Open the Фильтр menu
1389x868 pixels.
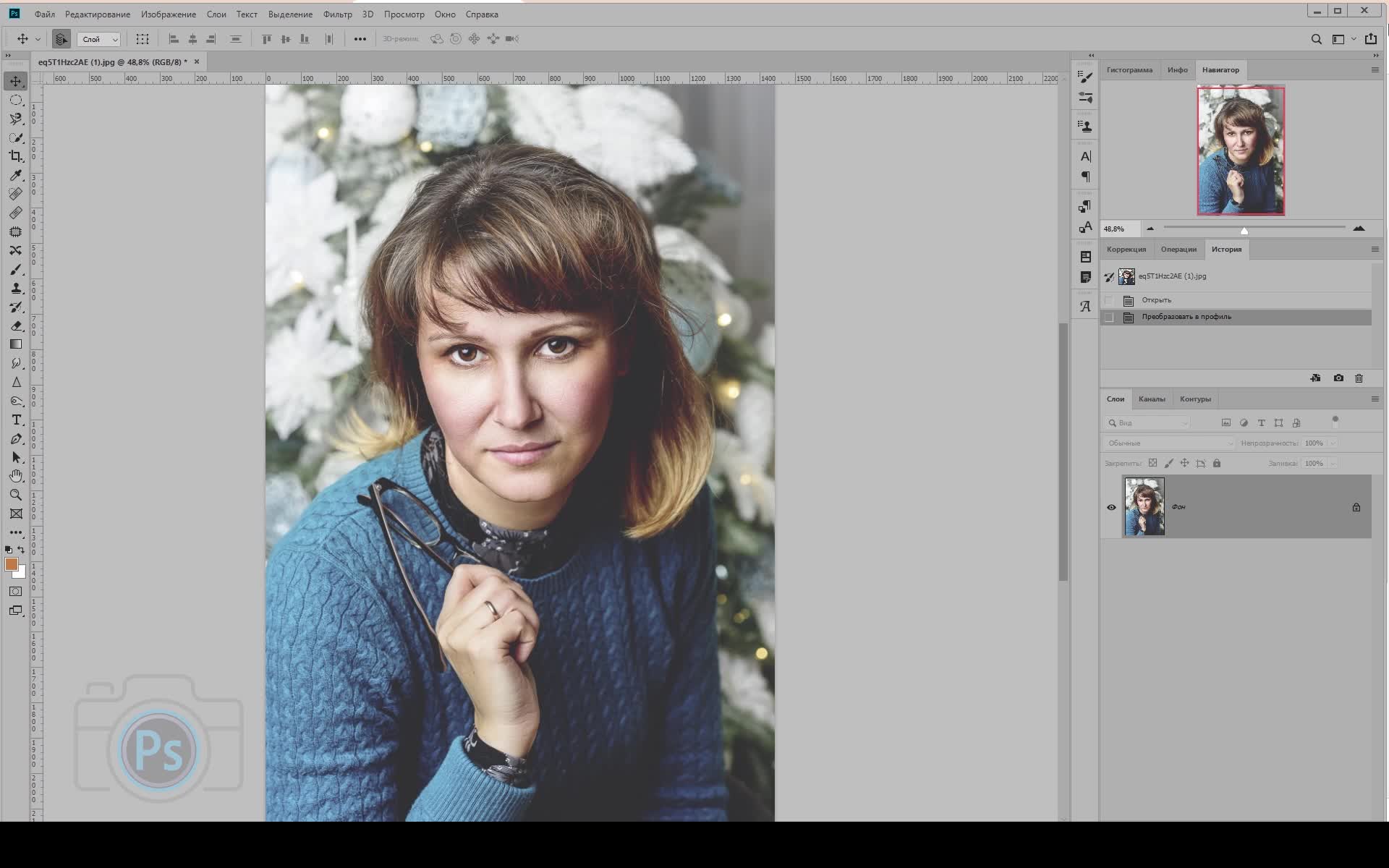(x=338, y=14)
